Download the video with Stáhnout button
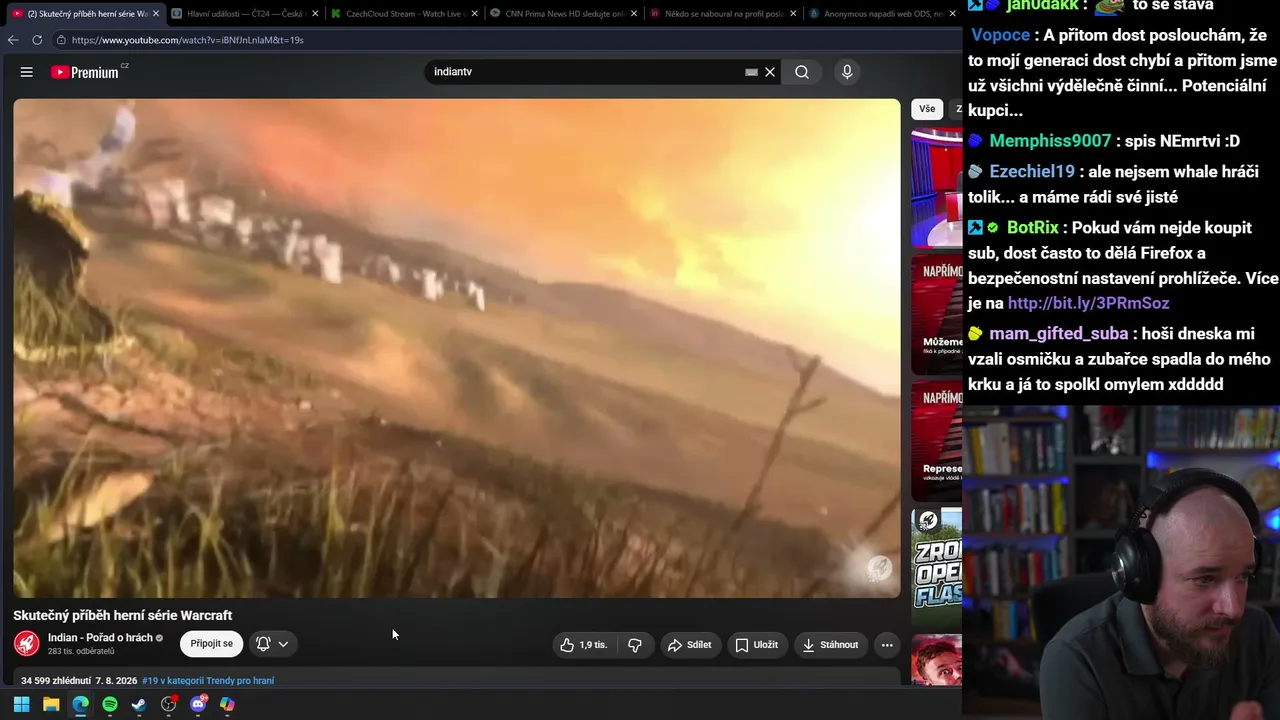 pos(830,645)
